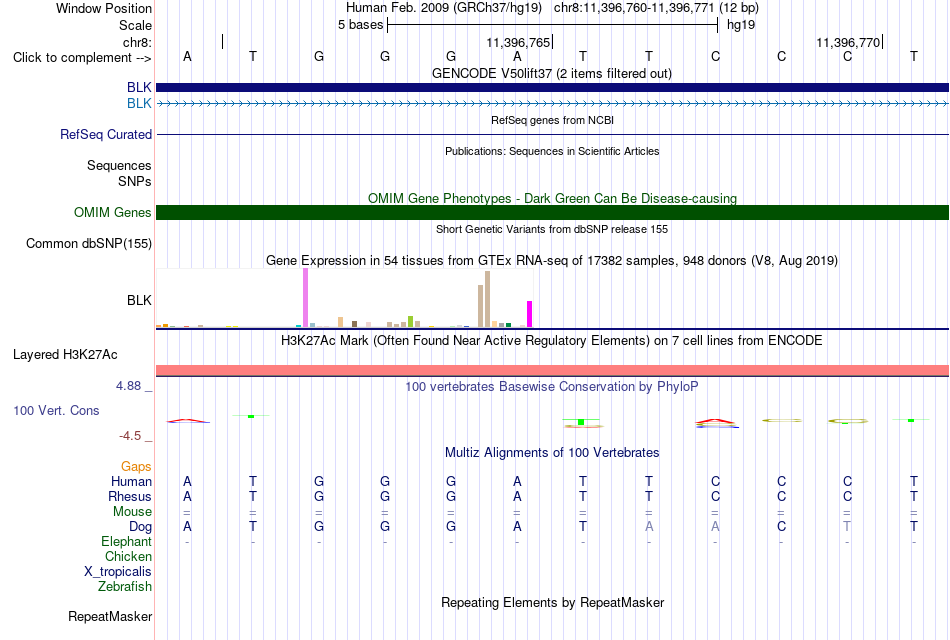
Task: Open 'Publications: Sequences in Scientific Articles' title
Action: pos(552,151)
